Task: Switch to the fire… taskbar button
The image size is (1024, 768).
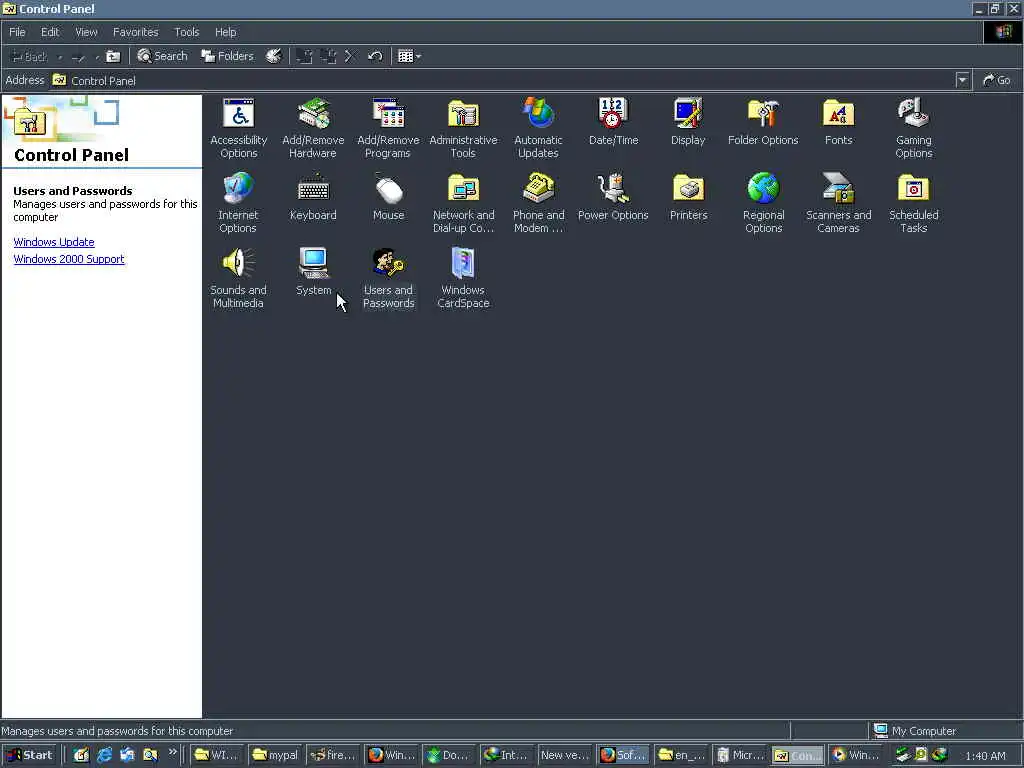Action: [332, 755]
